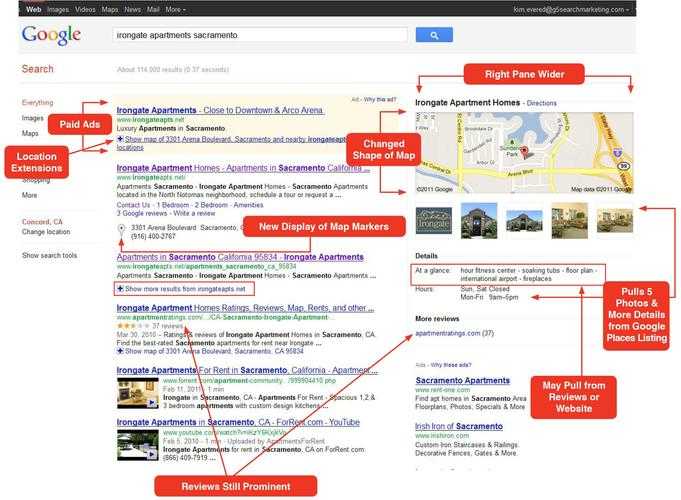Click More in the left sidebar

pyautogui.click(x=30, y=195)
